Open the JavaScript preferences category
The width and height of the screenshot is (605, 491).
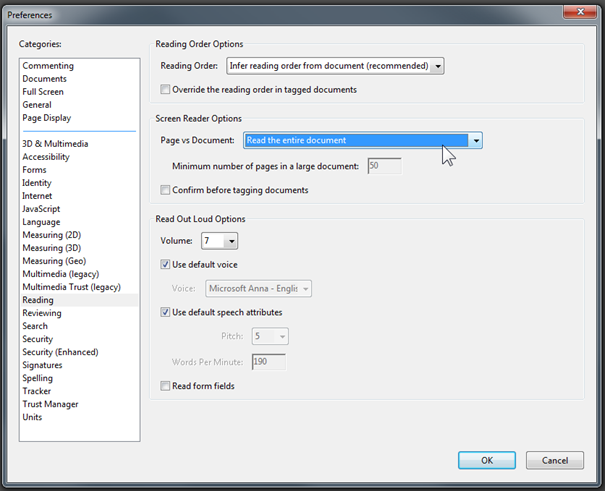(x=44, y=209)
